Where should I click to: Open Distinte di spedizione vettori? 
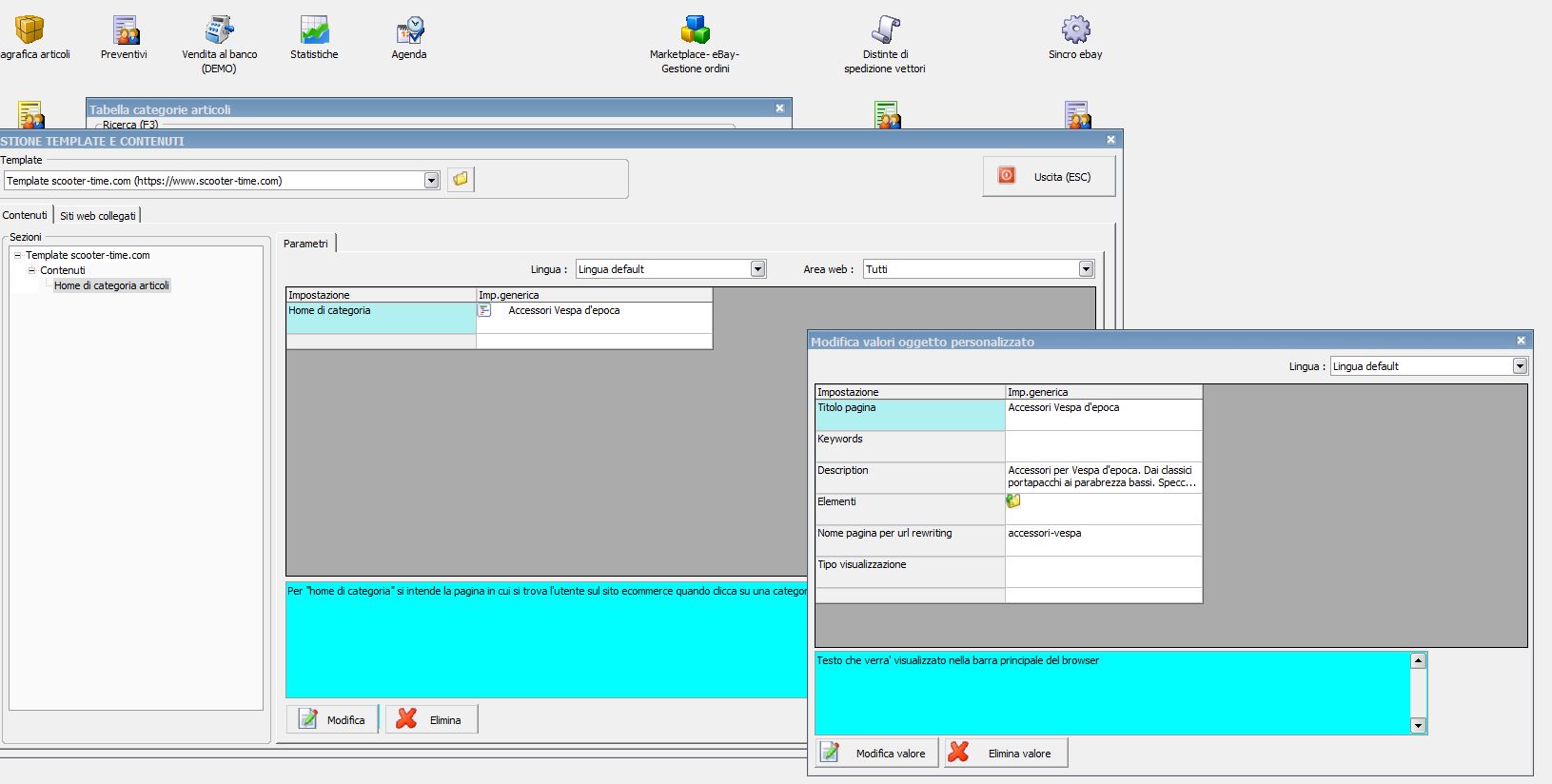885,30
